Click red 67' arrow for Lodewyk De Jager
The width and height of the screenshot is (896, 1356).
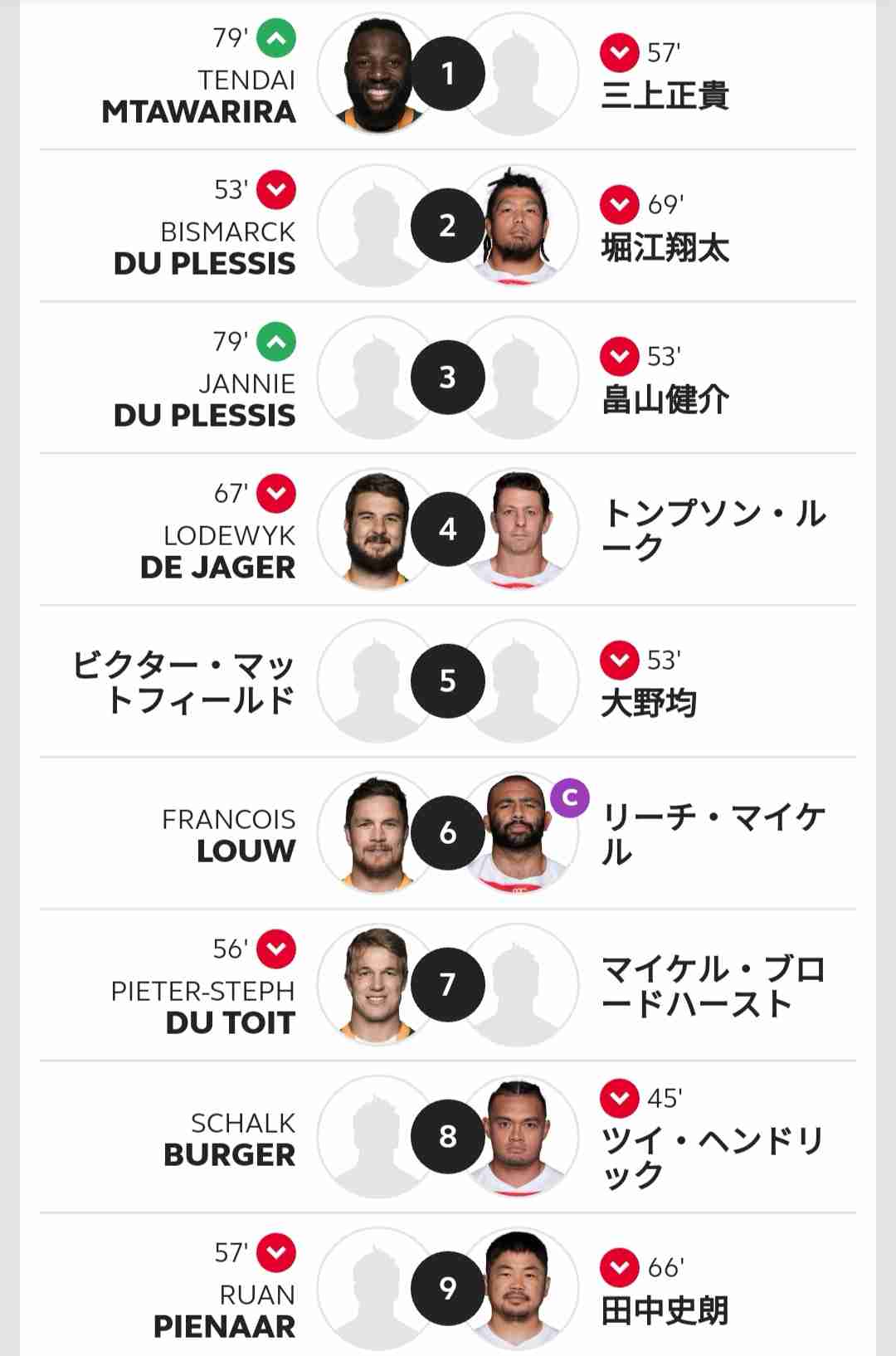(x=276, y=494)
